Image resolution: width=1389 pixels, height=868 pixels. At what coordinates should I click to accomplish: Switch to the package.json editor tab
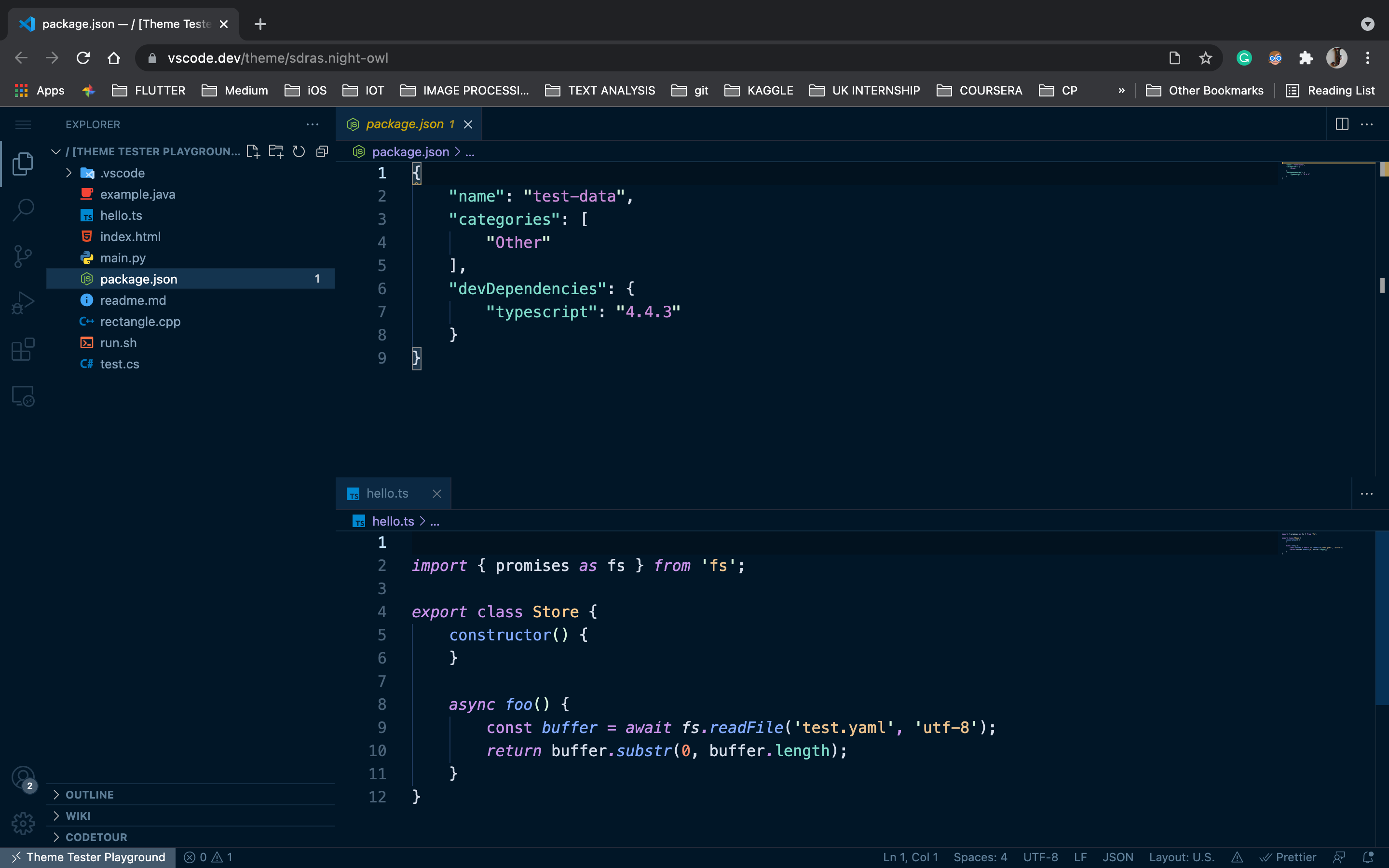[404, 124]
